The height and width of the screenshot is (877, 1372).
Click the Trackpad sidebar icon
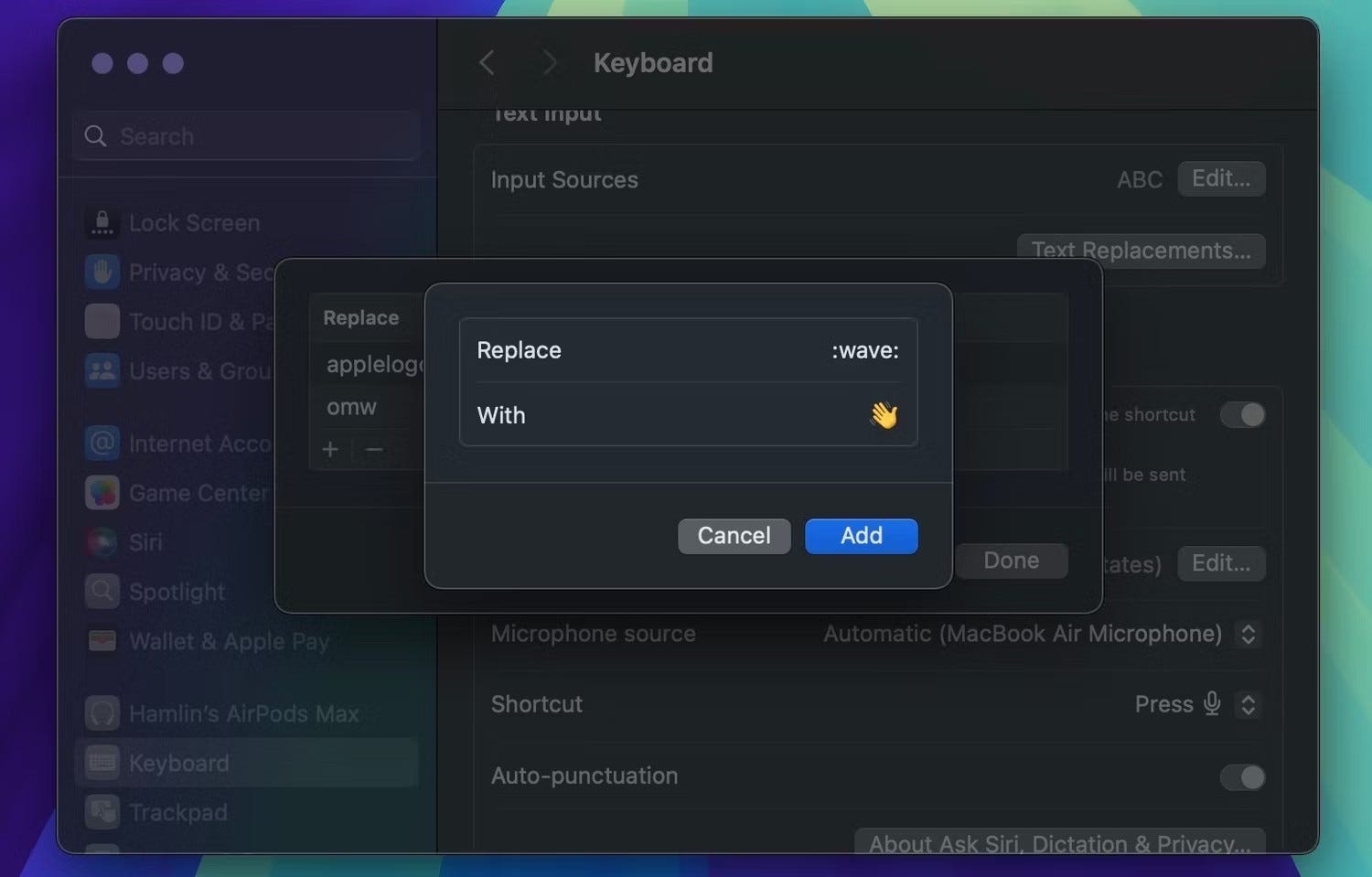(x=102, y=811)
